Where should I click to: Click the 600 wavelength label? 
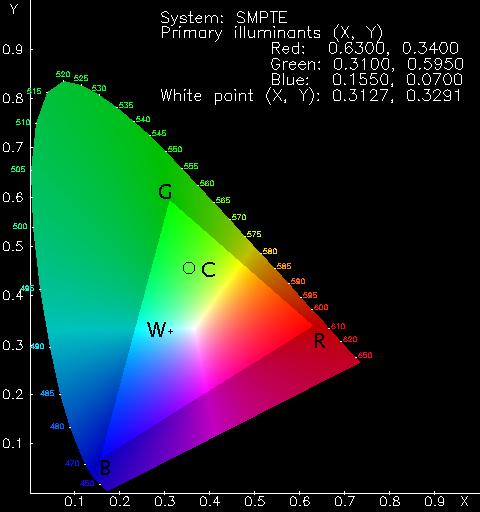(321, 307)
